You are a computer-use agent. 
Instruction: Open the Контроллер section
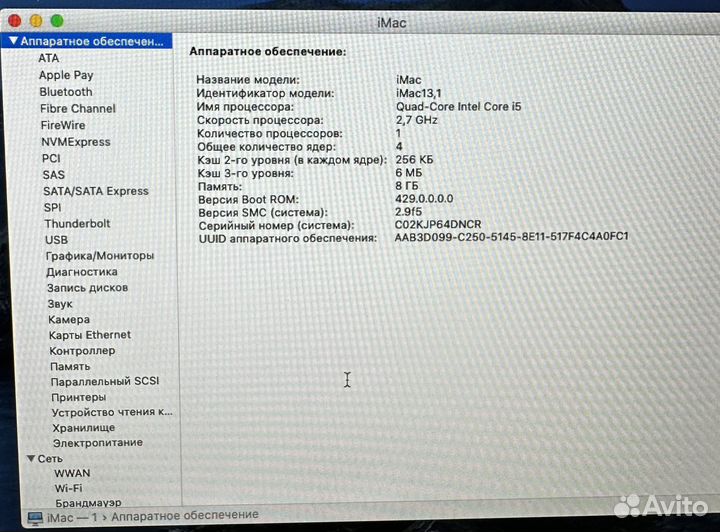pos(82,351)
